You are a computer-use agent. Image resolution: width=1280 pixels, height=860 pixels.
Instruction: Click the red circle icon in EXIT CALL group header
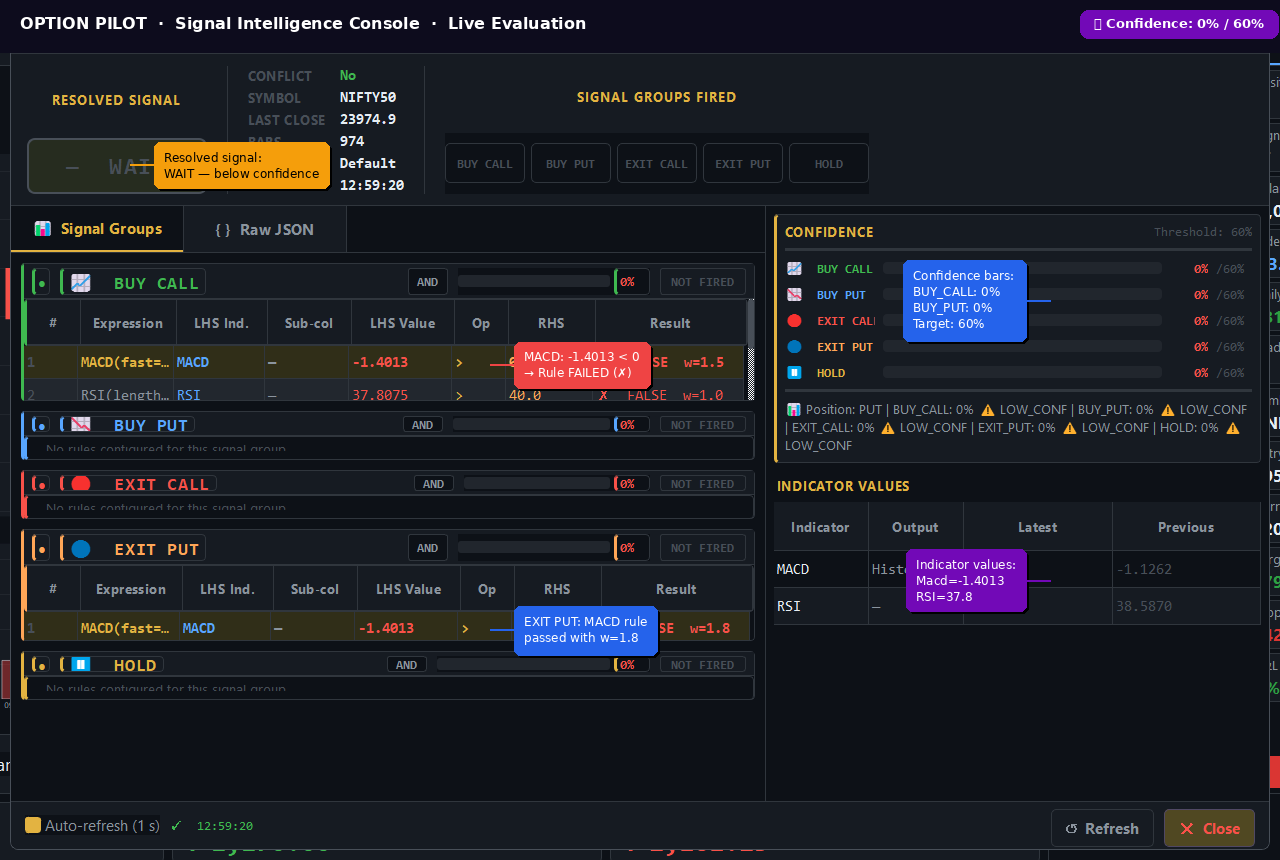coord(81,484)
